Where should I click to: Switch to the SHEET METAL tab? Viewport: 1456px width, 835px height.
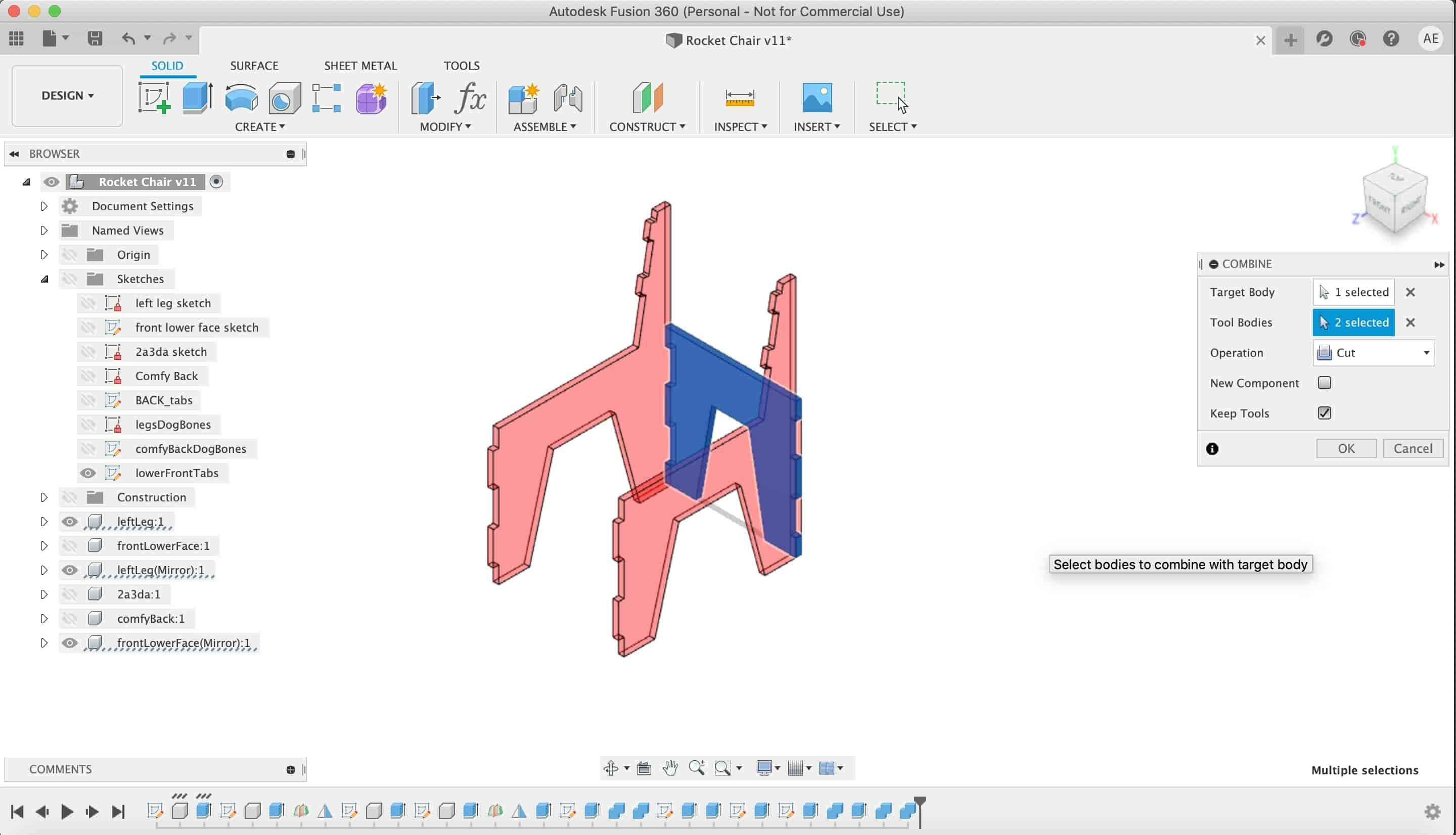click(x=360, y=65)
